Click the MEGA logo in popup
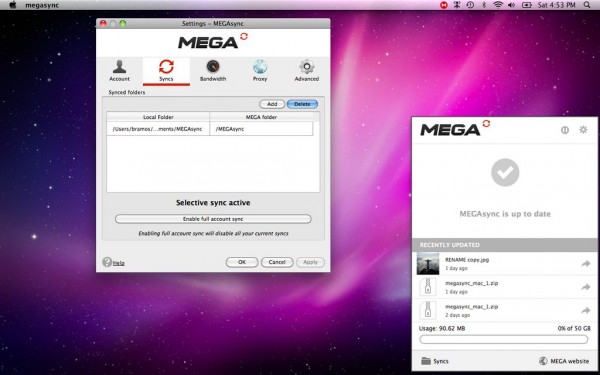Image resolution: width=600 pixels, height=375 pixels. 455,129
